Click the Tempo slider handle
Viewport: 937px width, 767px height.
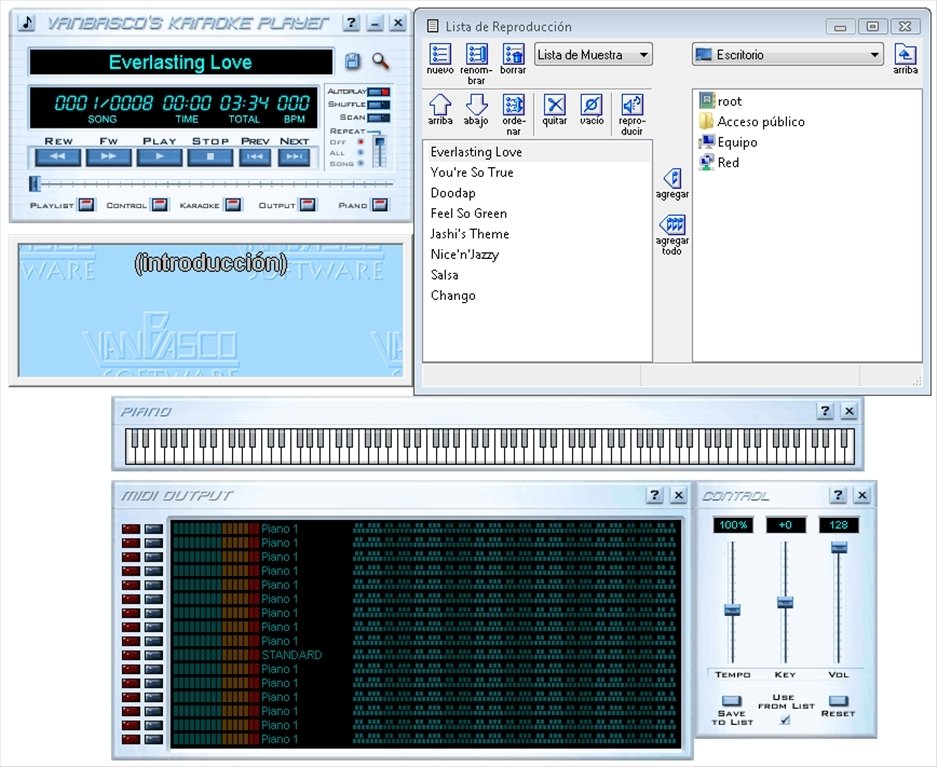(x=732, y=610)
